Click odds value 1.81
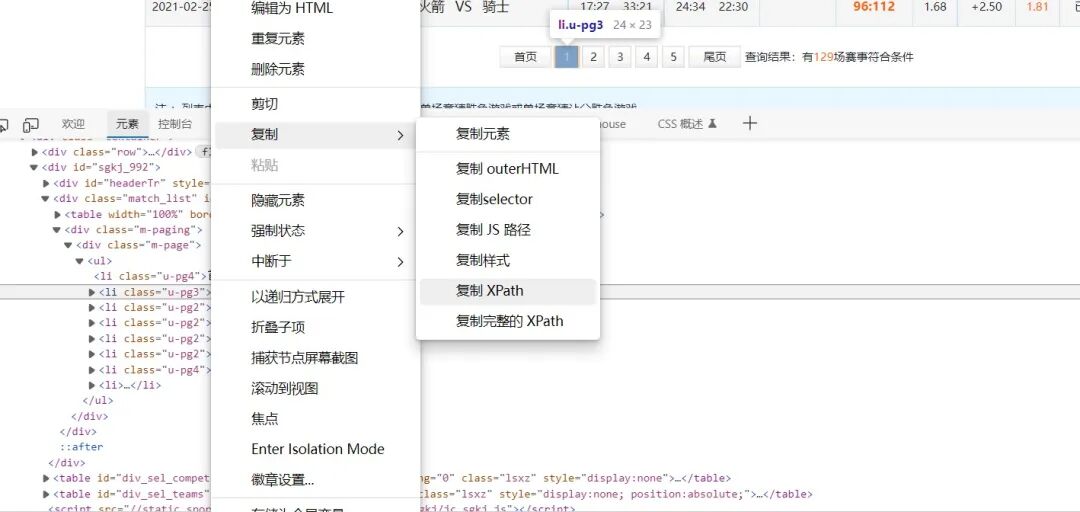This screenshot has width=1080, height=512. coord(1037,8)
